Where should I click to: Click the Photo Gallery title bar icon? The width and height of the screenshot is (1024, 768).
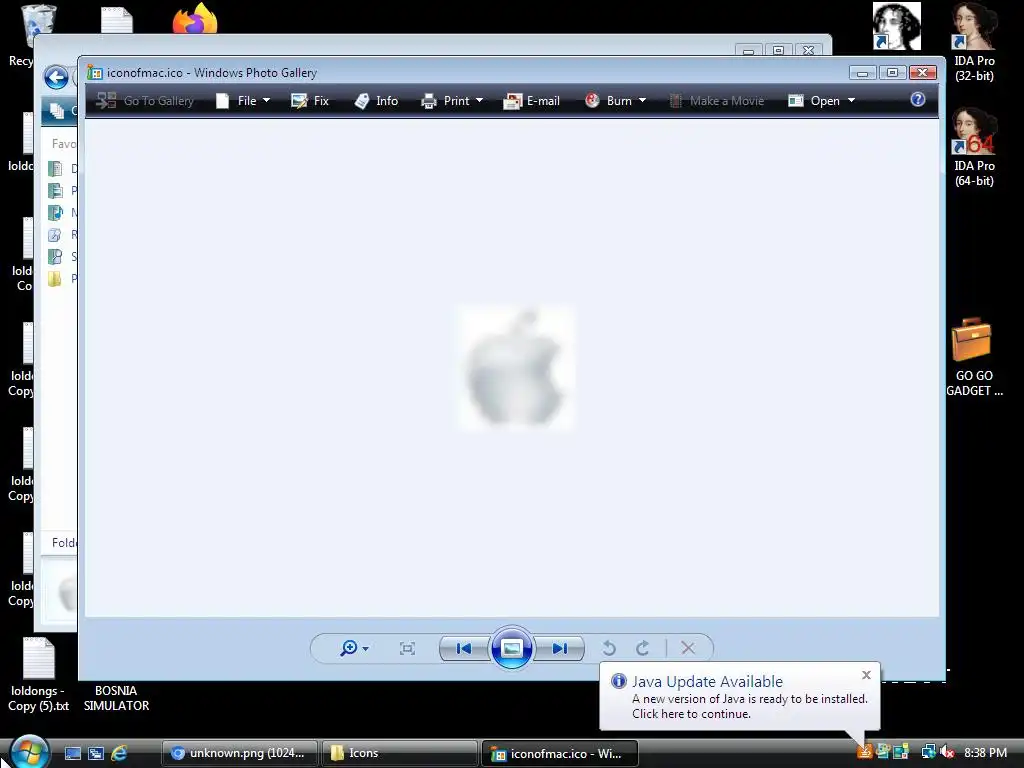(x=95, y=72)
